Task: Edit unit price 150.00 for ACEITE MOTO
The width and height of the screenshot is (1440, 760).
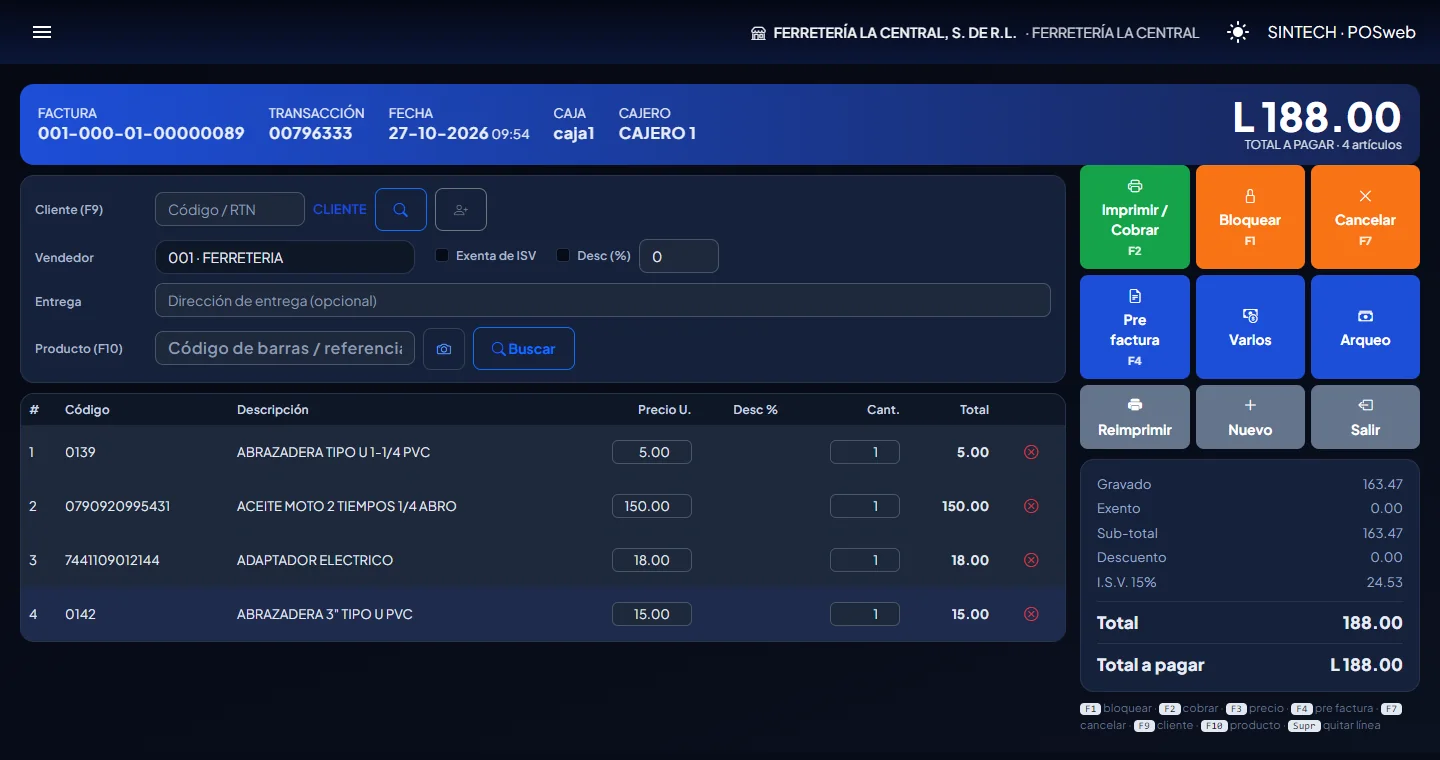Action: pos(652,506)
